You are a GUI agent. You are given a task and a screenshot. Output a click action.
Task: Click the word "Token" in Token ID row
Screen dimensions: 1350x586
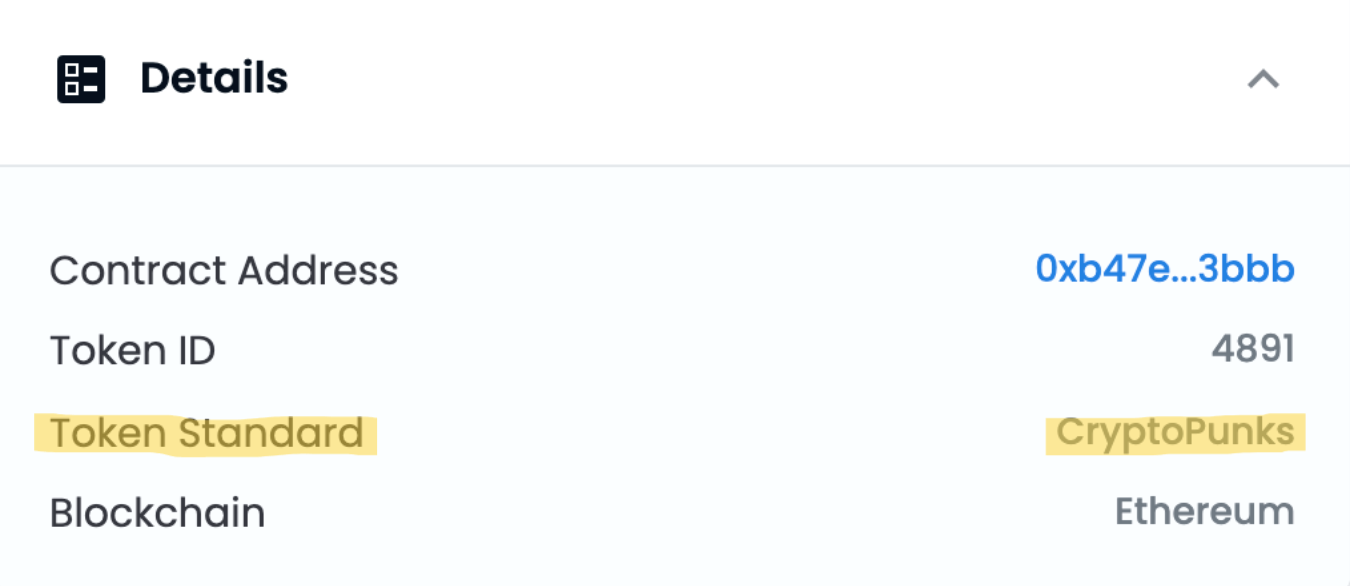(x=106, y=351)
